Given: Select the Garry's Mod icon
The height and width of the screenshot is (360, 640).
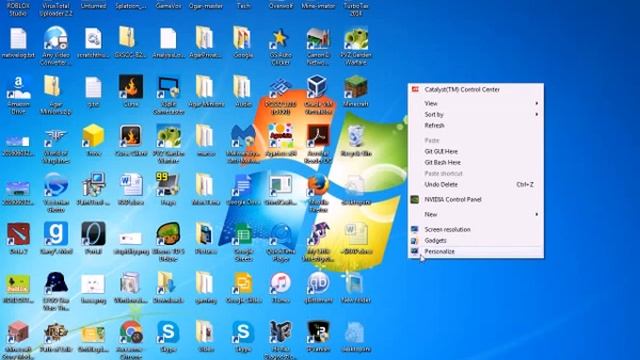Looking at the screenshot, I should click(56, 234).
